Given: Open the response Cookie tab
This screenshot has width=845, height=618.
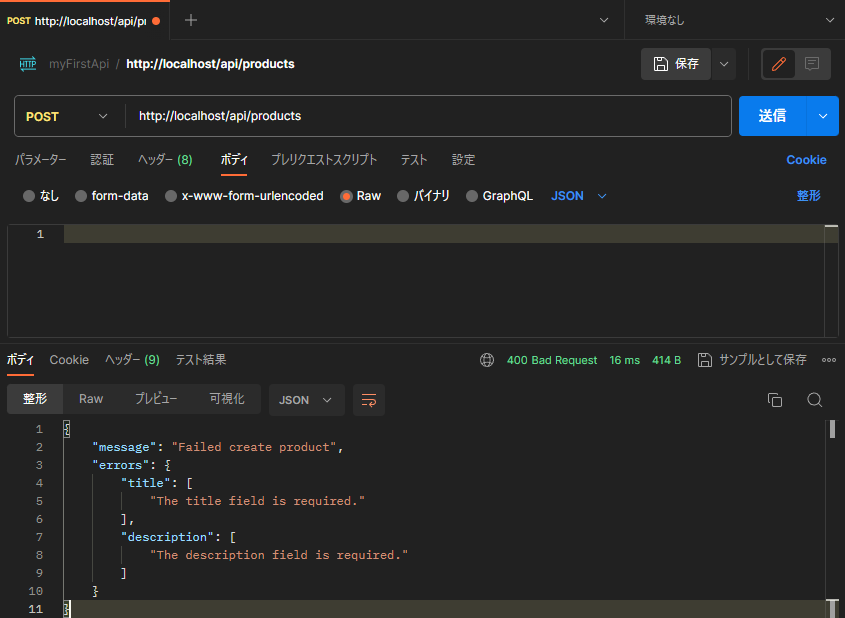Looking at the screenshot, I should click(69, 360).
